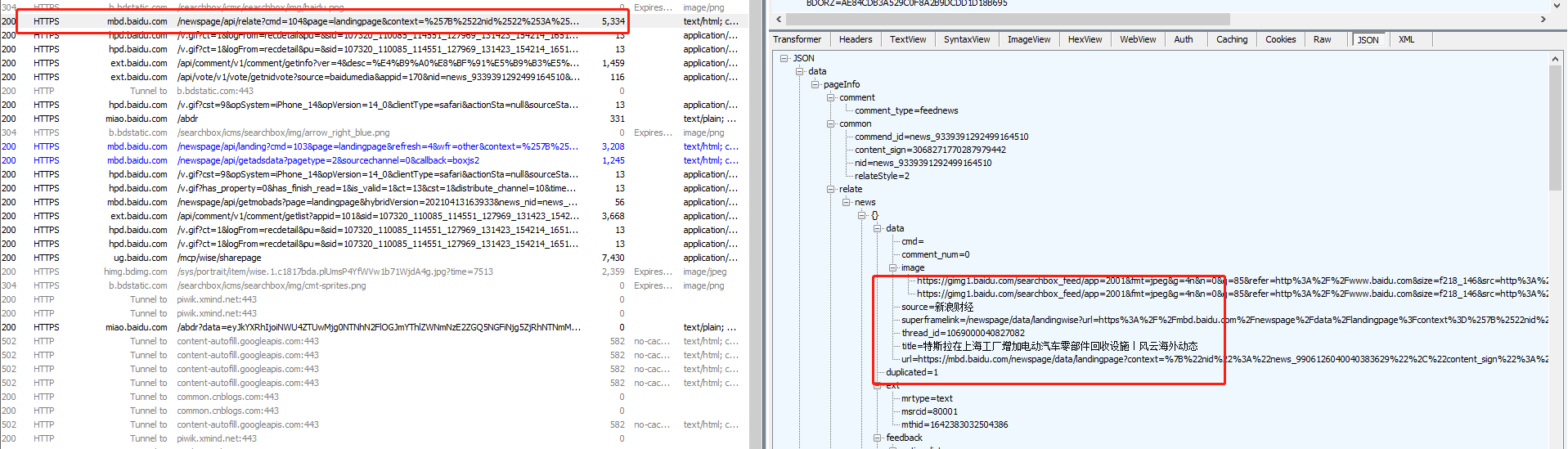Select the JSON inspector tab

point(1368,39)
